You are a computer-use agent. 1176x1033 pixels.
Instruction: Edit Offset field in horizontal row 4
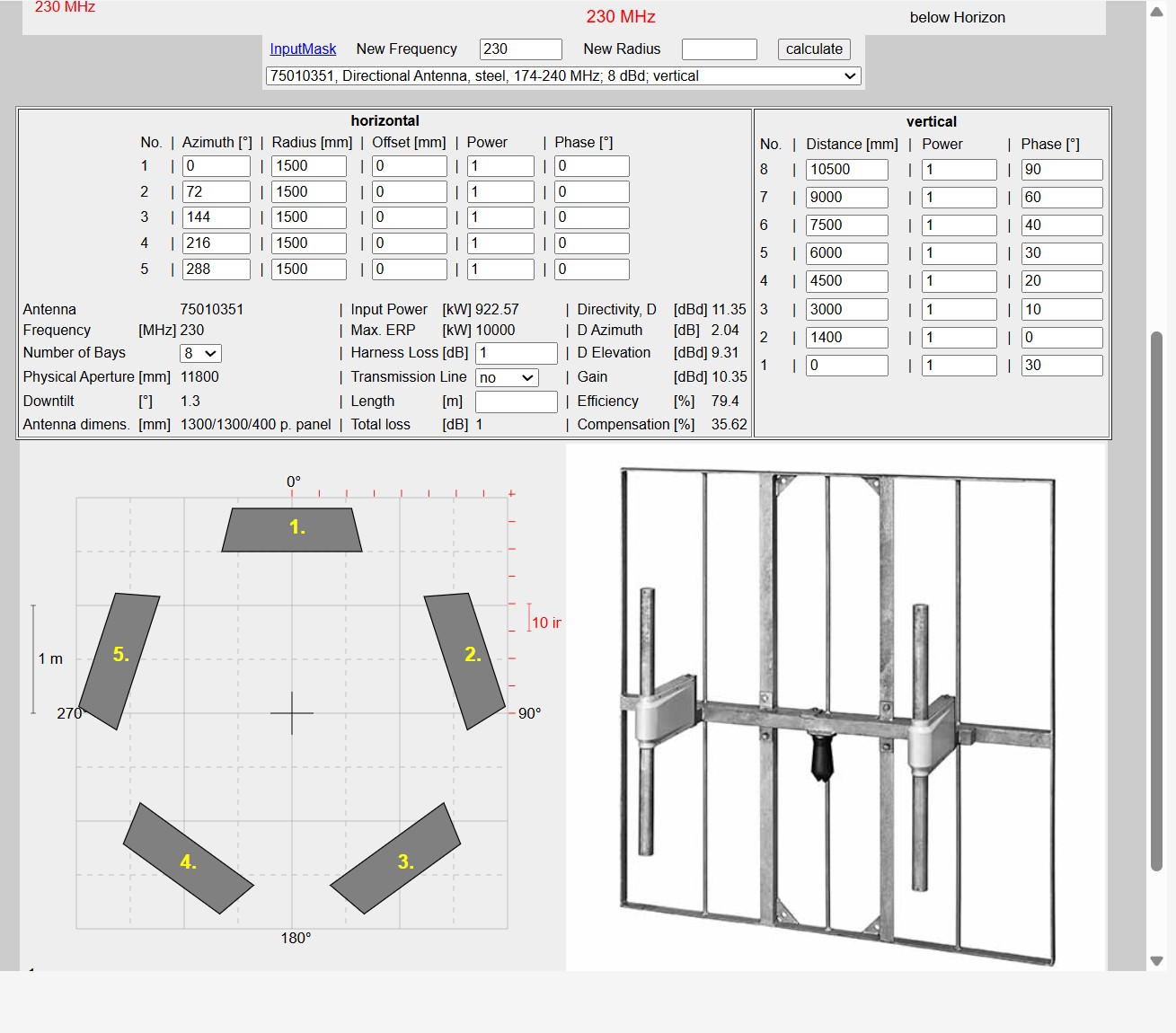pos(410,243)
